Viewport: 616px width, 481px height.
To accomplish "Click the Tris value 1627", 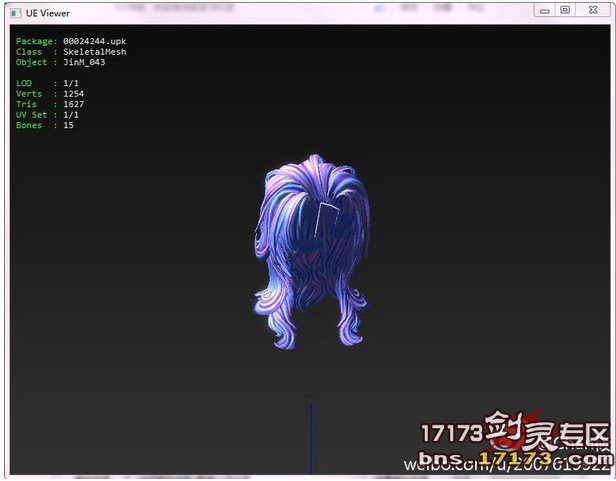I will click(x=73, y=104).
